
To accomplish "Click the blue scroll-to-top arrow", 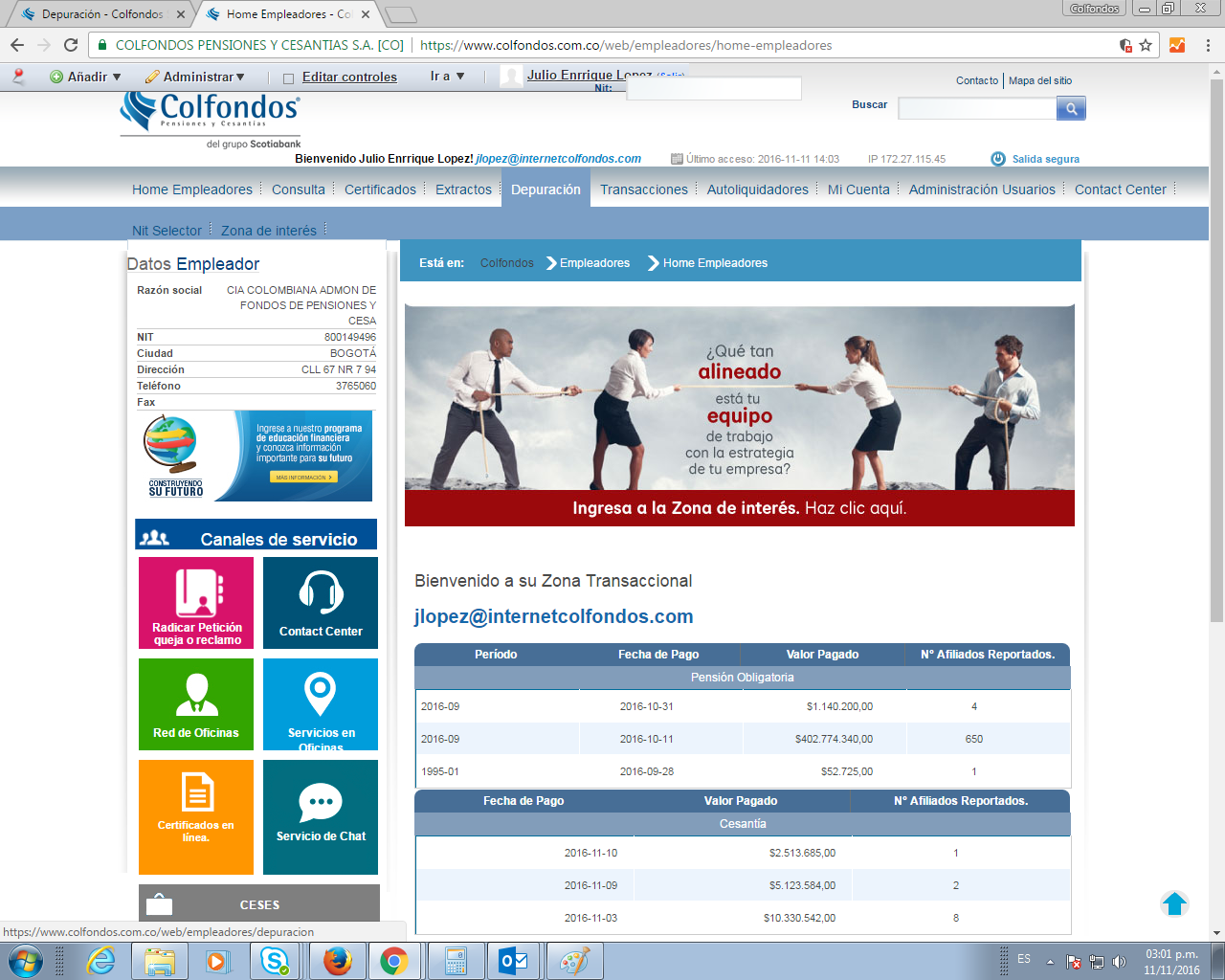I will click(x=1174, y=903).
